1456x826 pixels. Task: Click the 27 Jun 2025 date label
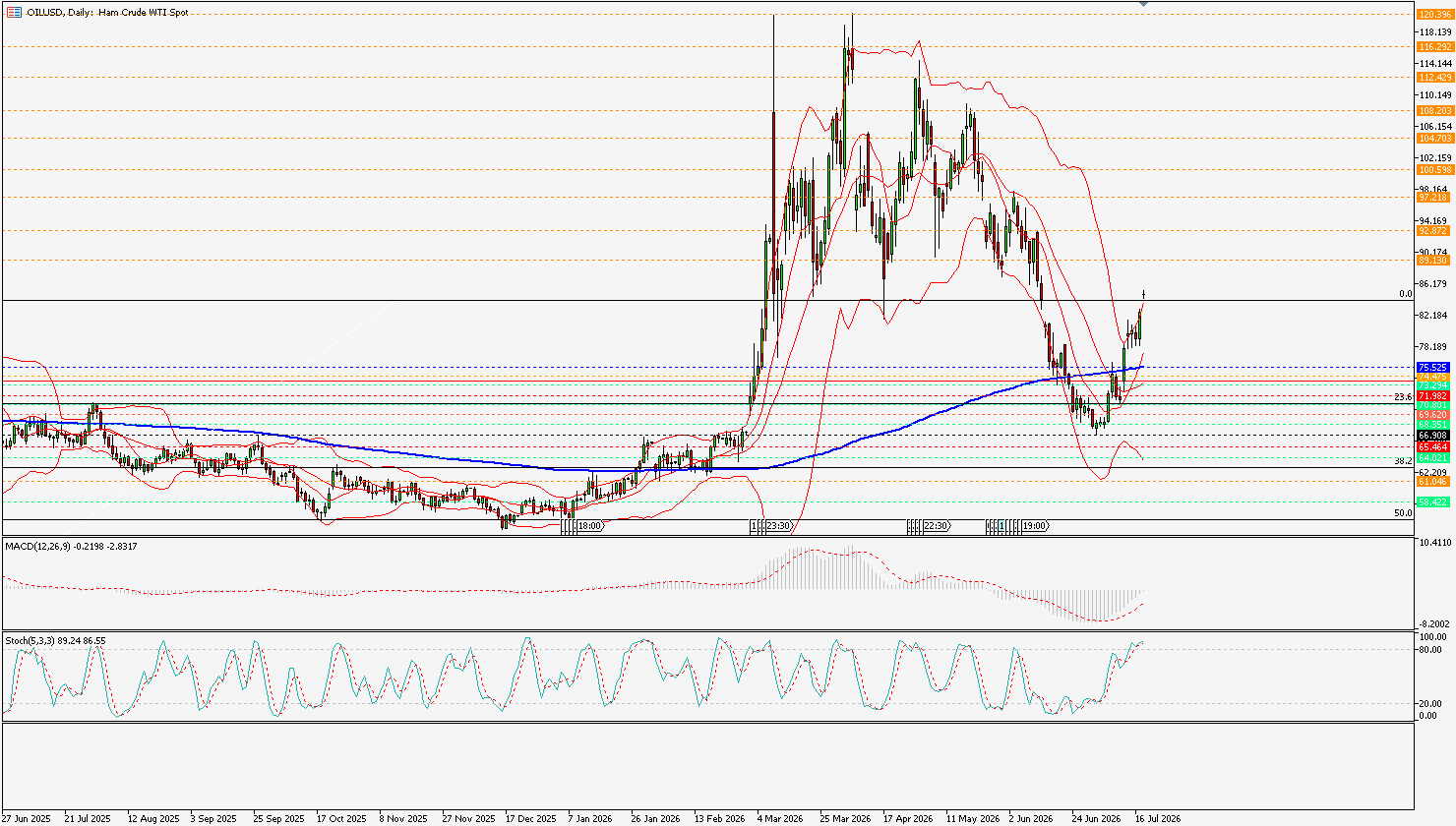pos(26,818)
